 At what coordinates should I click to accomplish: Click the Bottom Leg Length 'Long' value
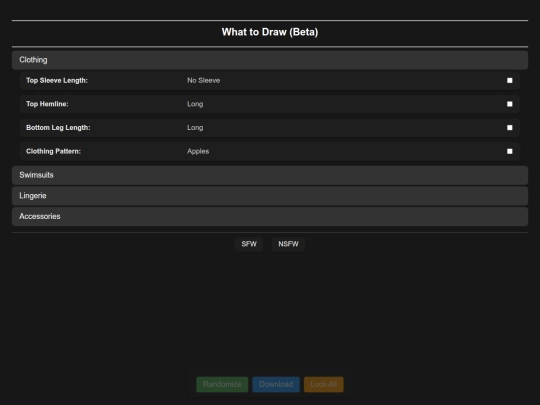[x=195, y=128]
